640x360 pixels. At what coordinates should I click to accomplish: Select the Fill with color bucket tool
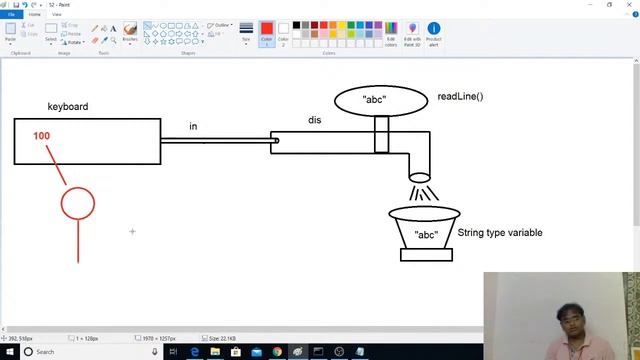point(104,29)
